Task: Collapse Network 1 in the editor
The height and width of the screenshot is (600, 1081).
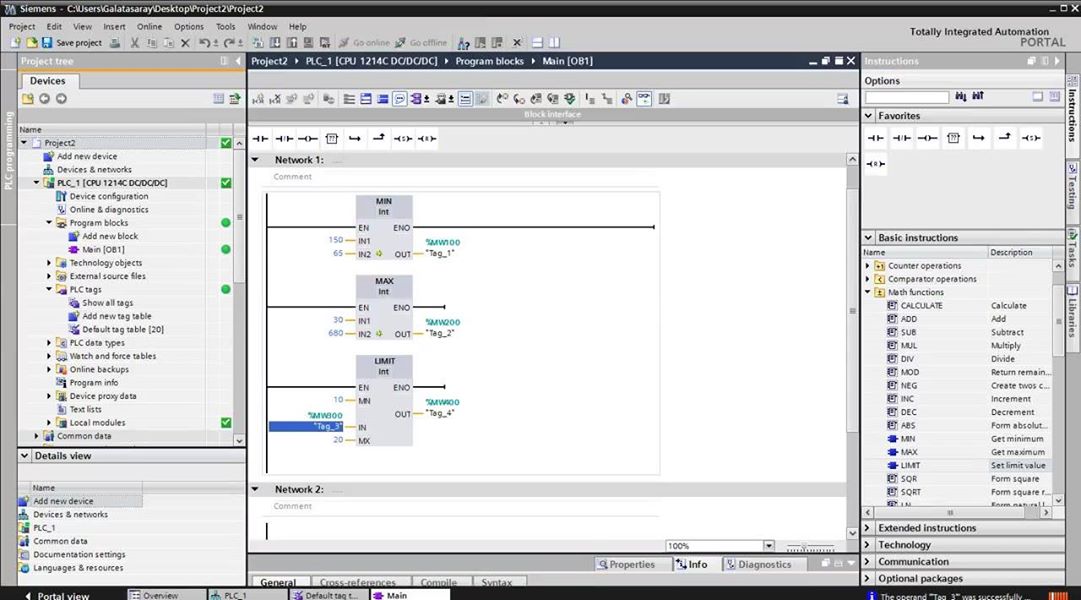Action: coord(255,160)
